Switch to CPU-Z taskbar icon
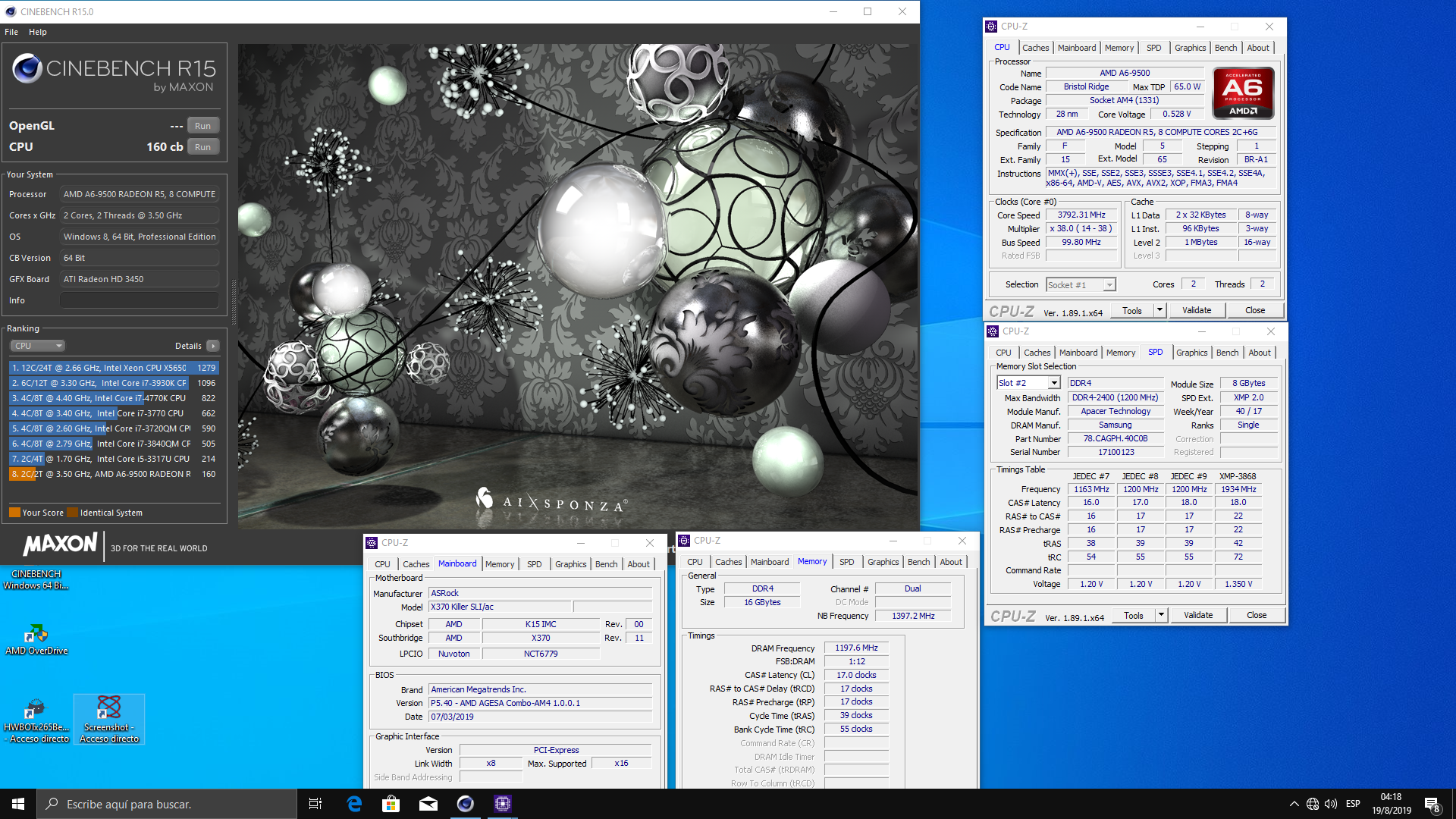 click(503, 804)
